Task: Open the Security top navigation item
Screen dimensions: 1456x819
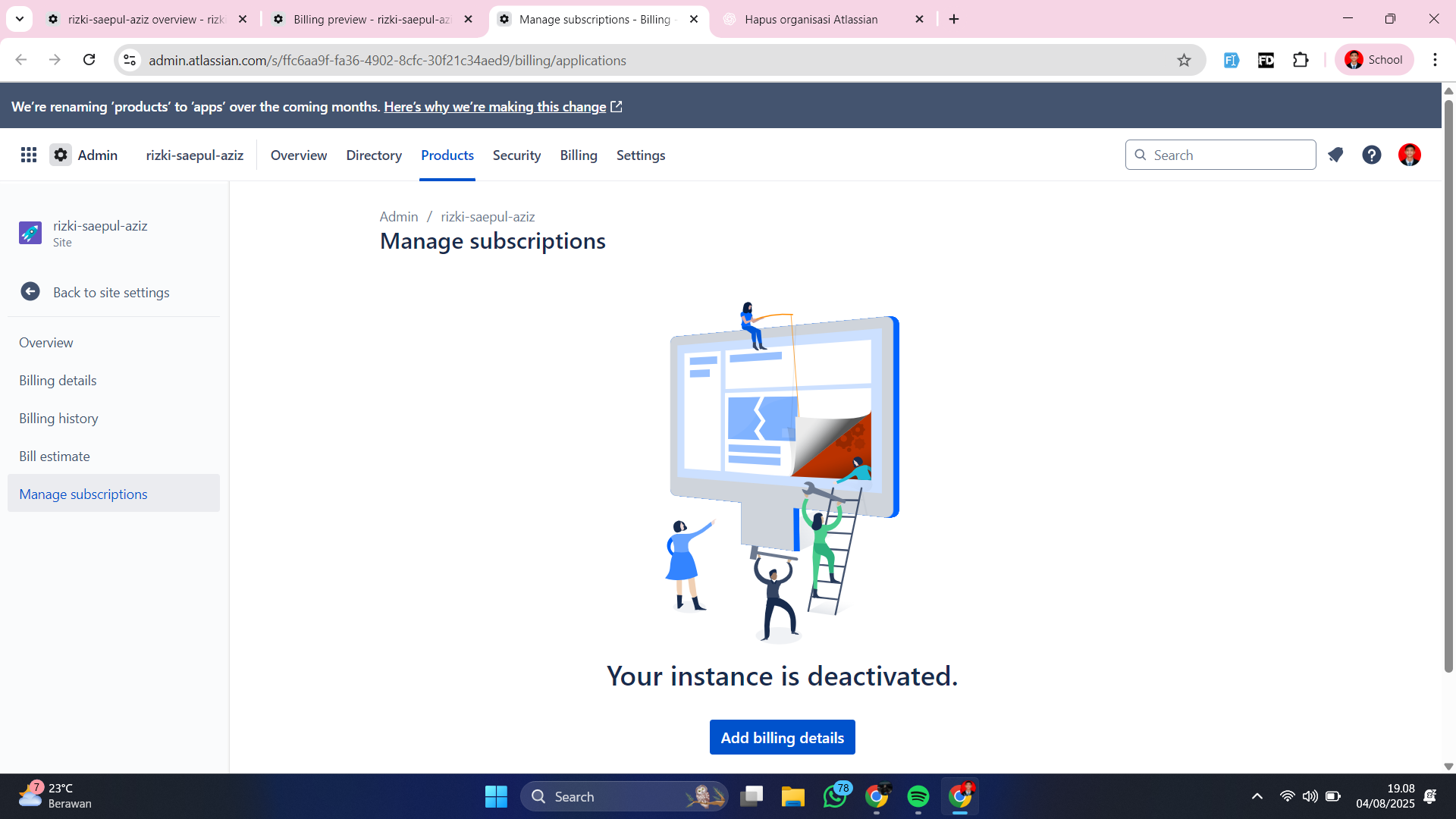Action: 516,155
